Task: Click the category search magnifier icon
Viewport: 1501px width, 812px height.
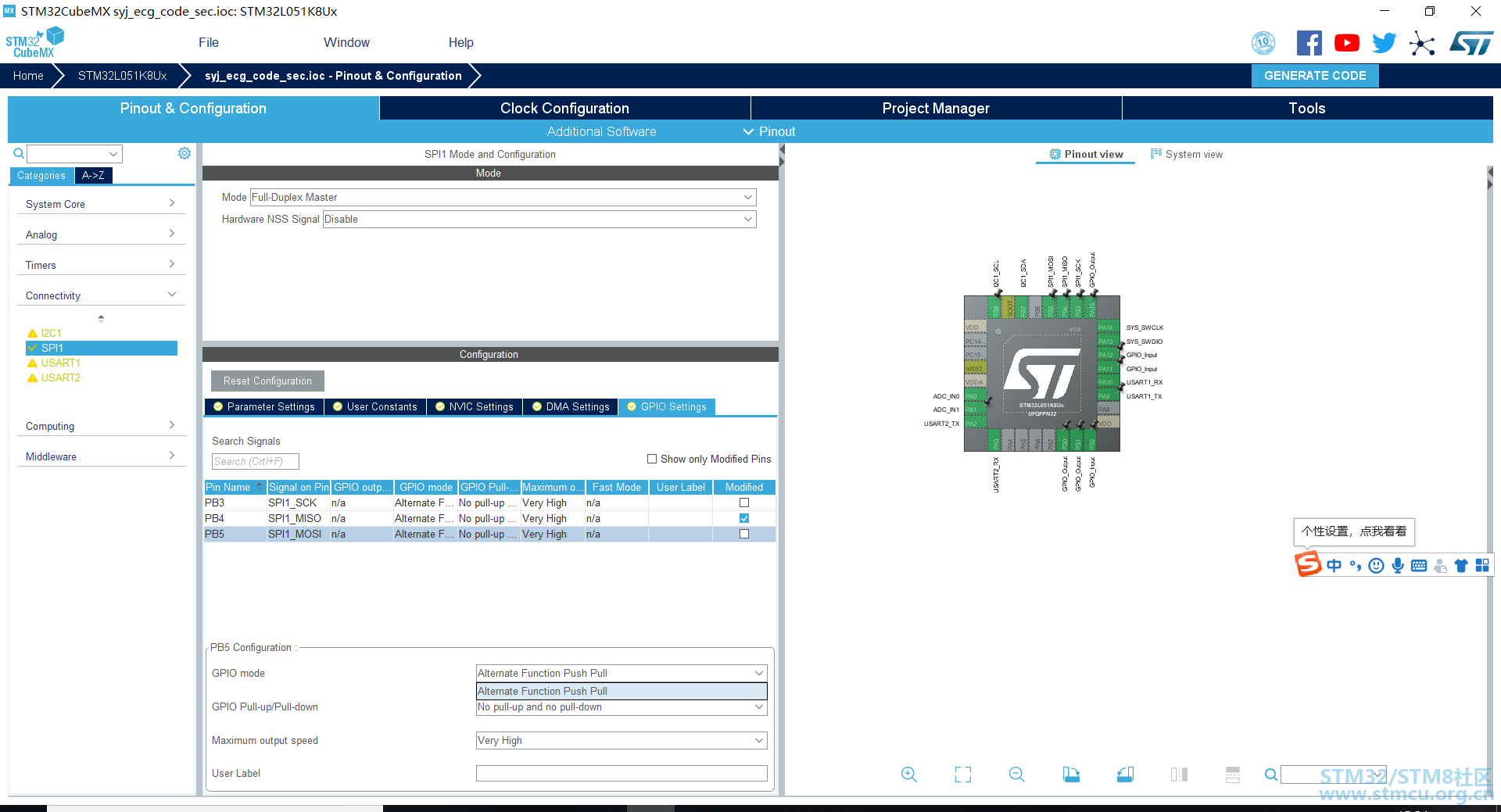Action: pyautogui.click(x=19, y=153)
